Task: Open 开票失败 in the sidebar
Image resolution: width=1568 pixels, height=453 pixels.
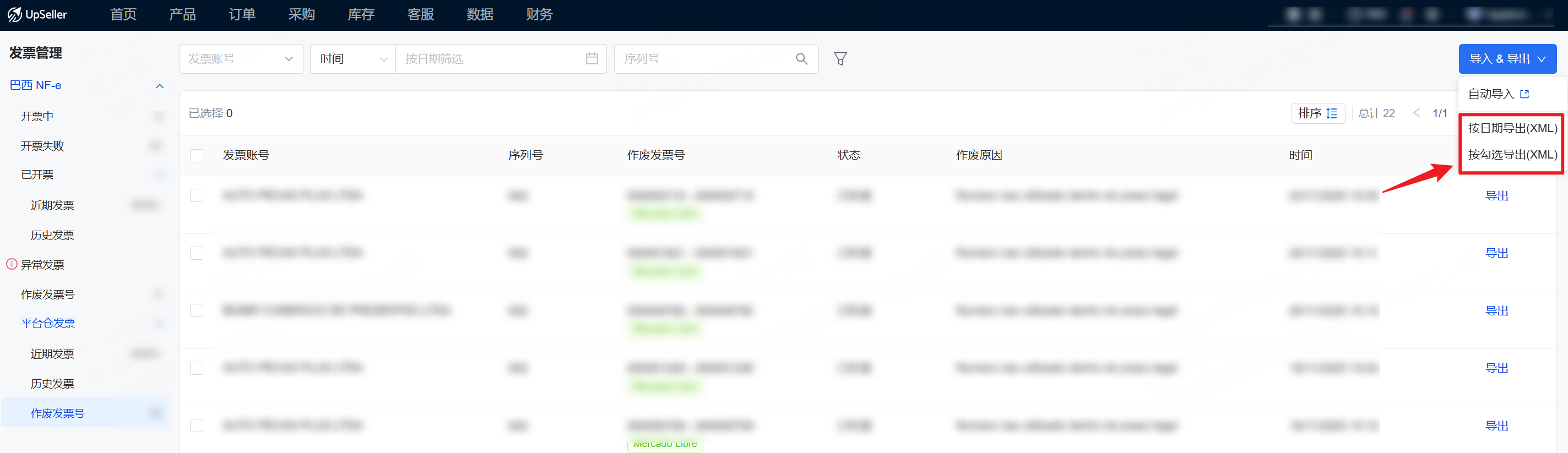Action: 42,146
